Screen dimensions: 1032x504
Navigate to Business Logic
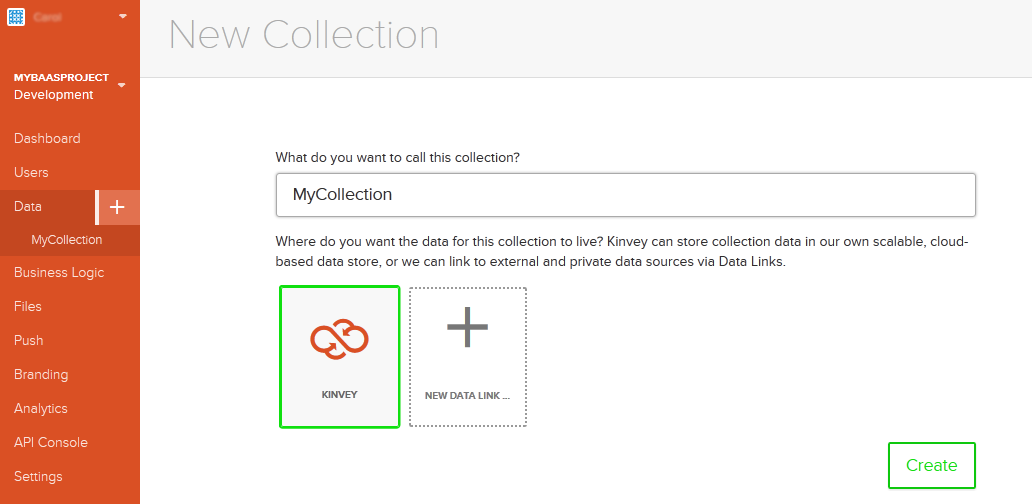point(59,272)
